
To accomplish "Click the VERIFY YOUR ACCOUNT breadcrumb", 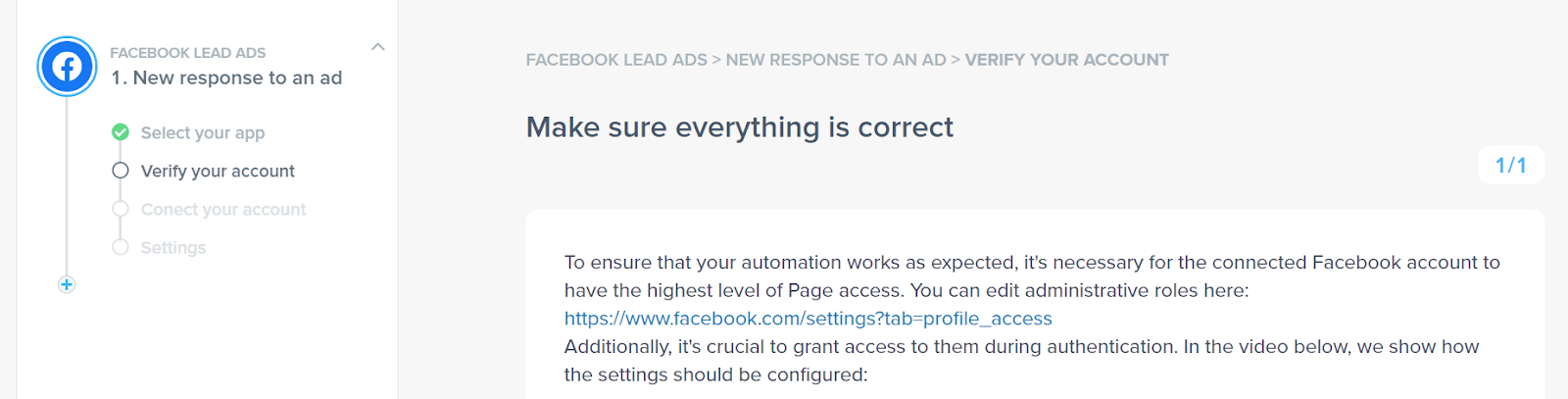I will pos(1066,60).
